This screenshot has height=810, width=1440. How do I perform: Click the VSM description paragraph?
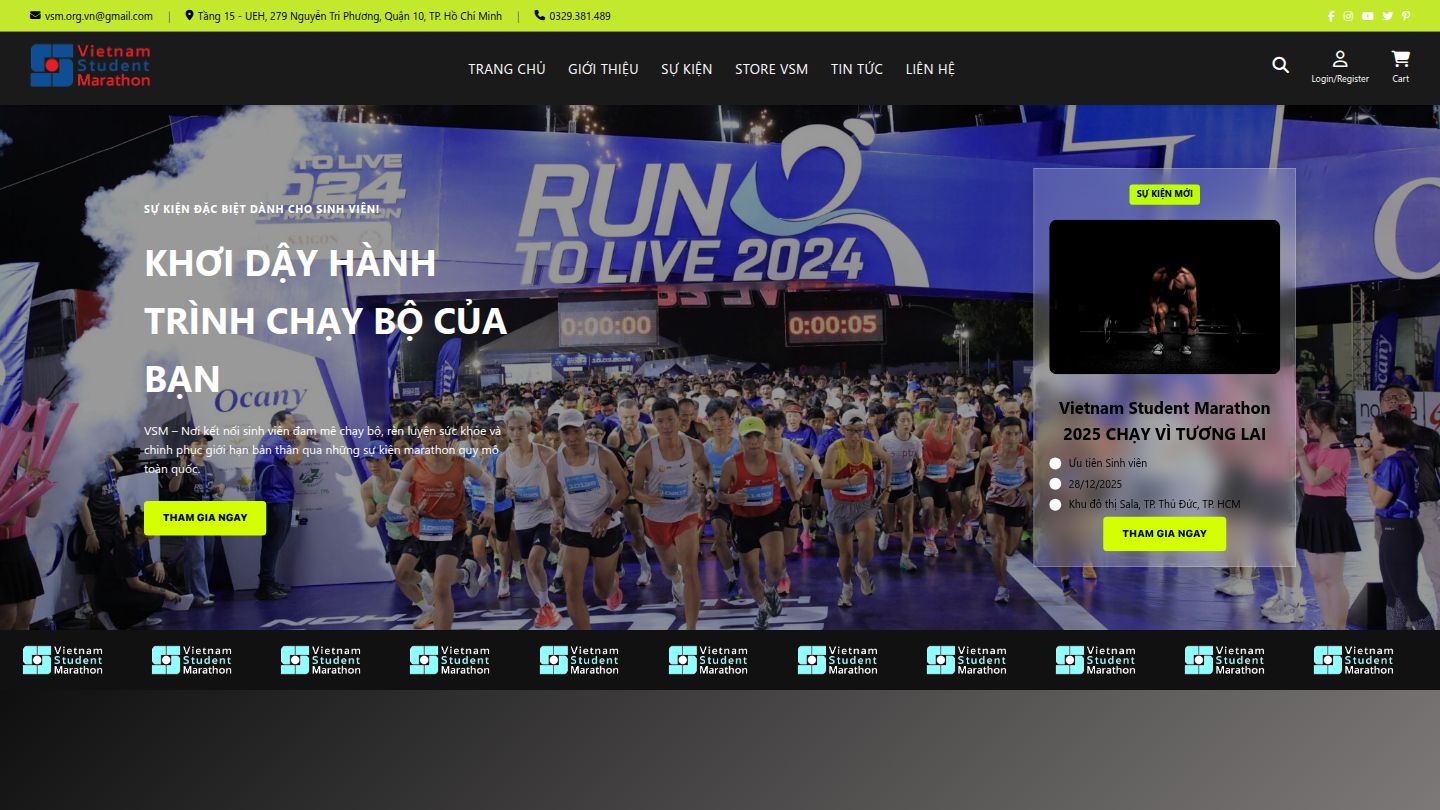[322, 450]
